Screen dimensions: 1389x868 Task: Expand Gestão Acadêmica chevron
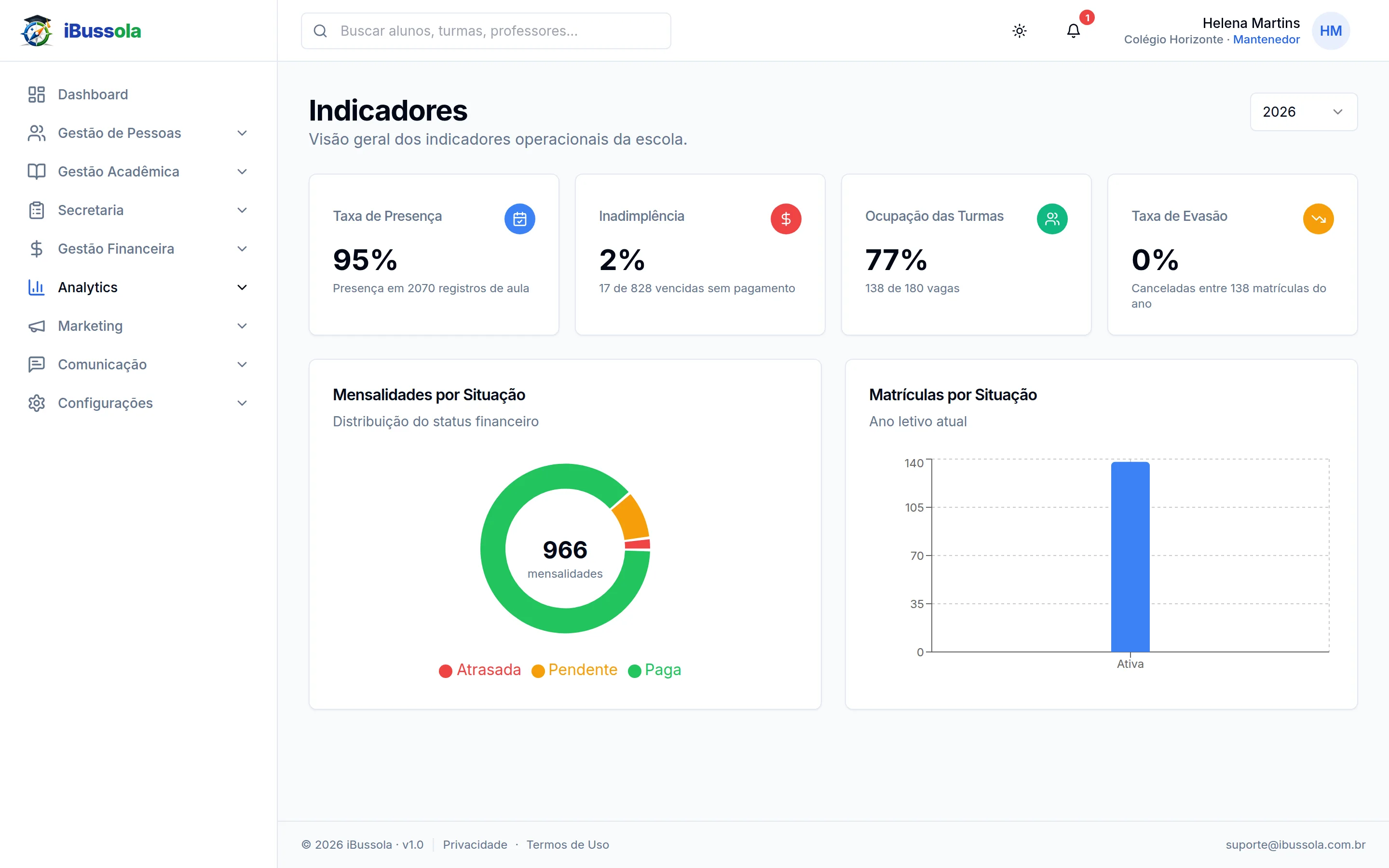(242, 172)
